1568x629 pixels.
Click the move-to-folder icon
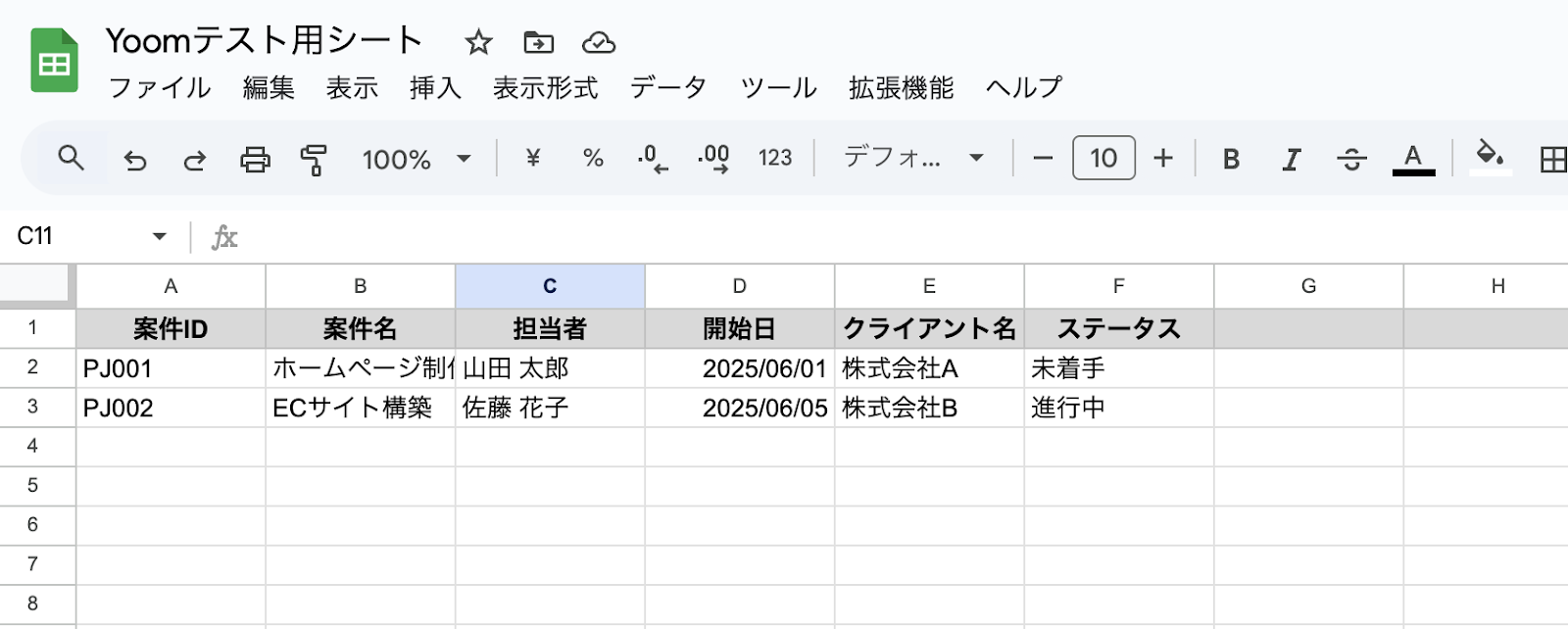538,42
